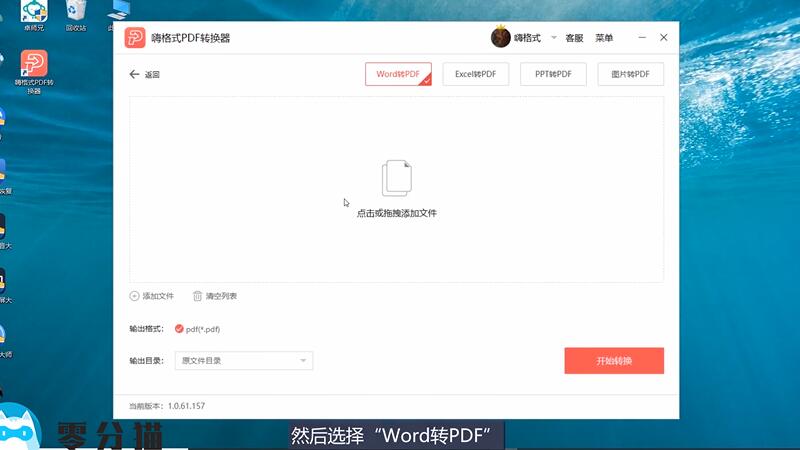Open the 嗨格式PDF转换器 desktop shortcut

(34, 65)
